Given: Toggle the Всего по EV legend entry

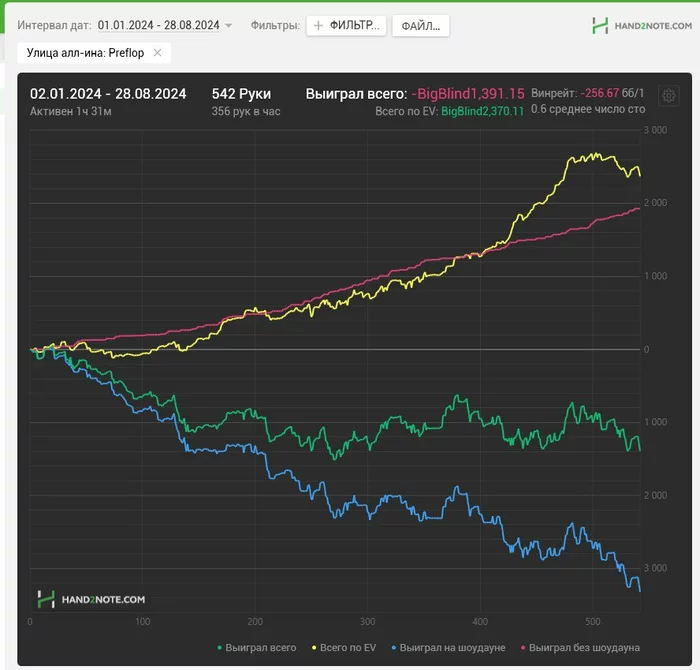Looking at the screenshot, I should [x=344, y=648].
